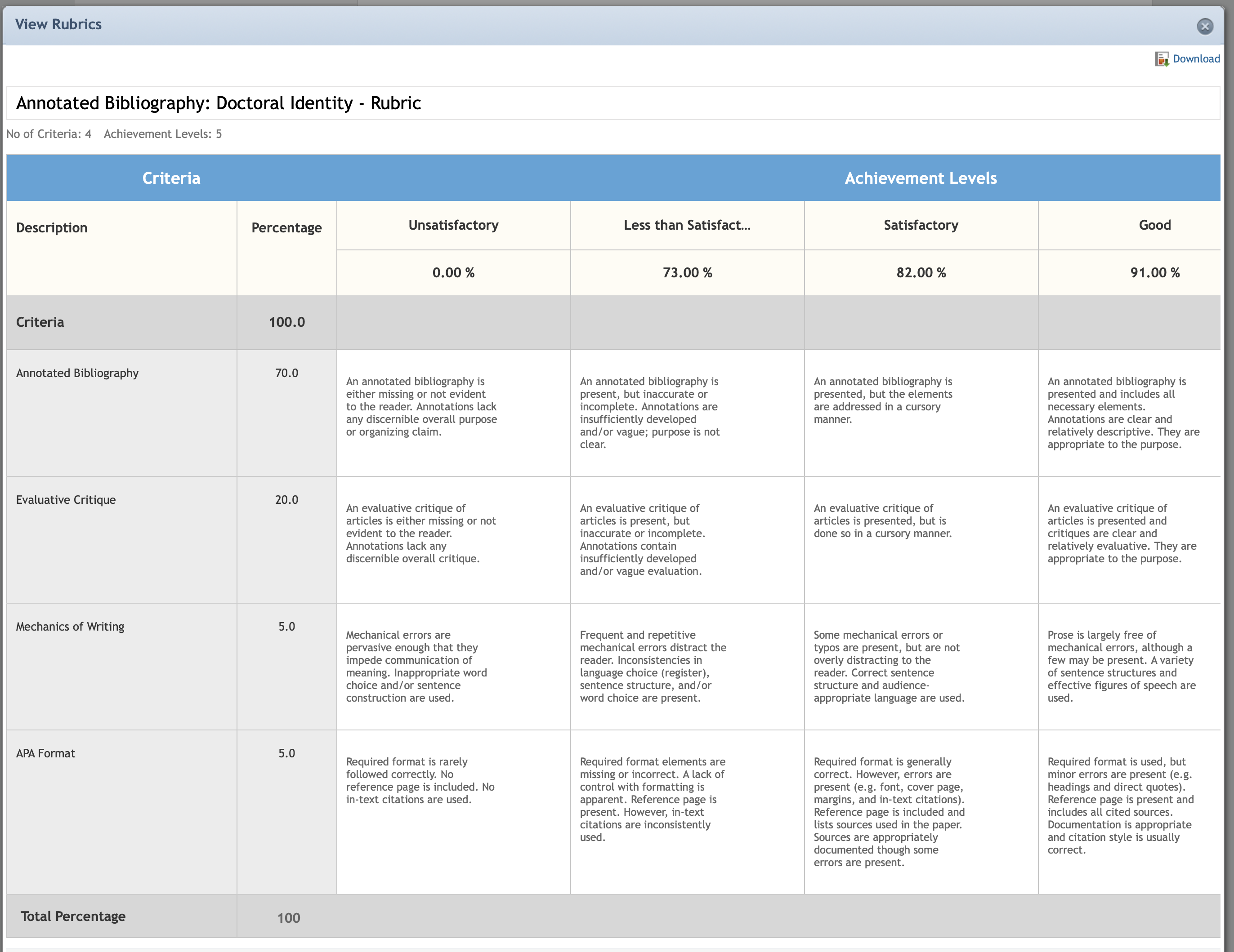Image resolution: width=1234 pixels, height=952 pixels.
Task: Select the Less than Satisfactory column header
Action: [x=687, y=225]
